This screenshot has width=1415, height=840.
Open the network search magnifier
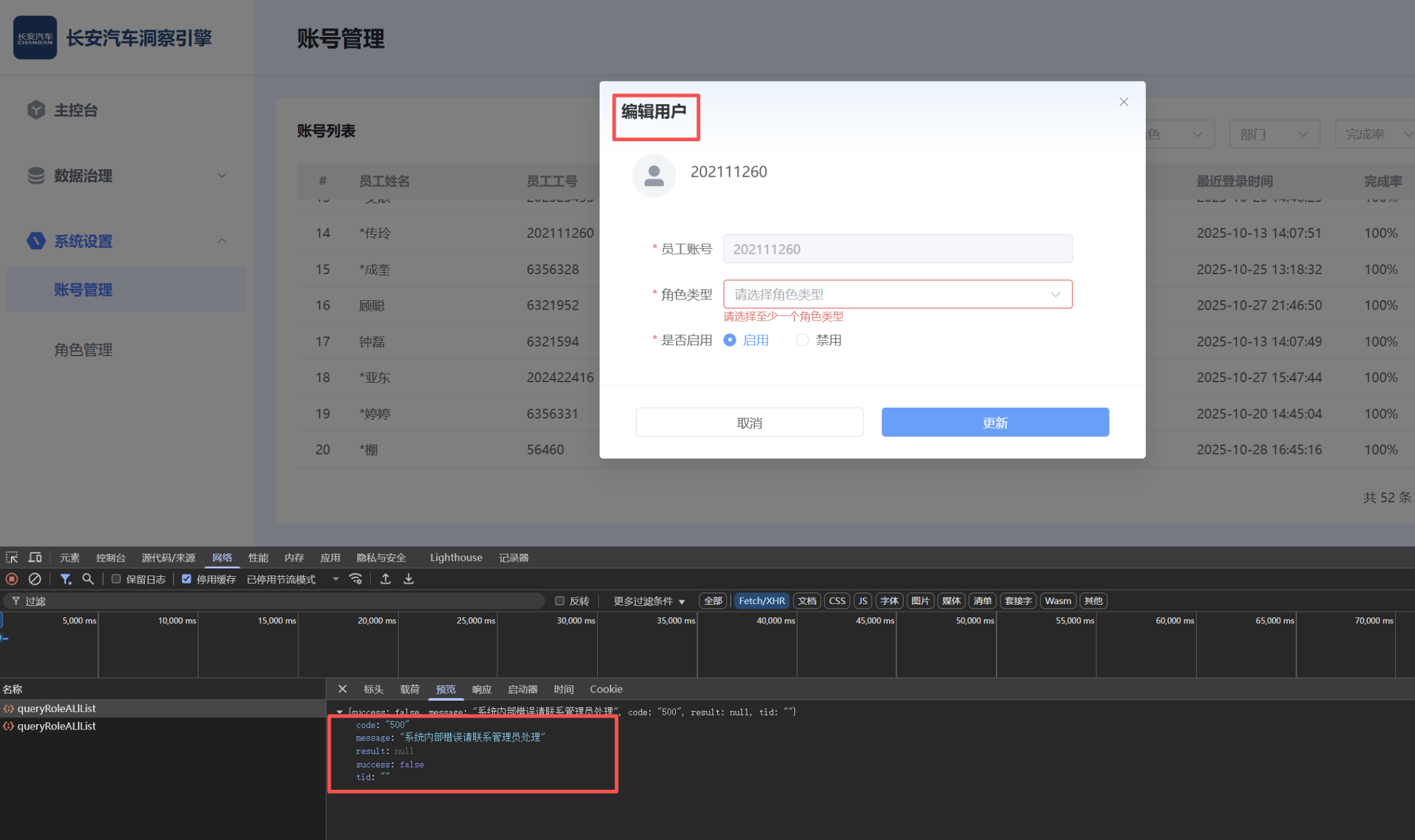88,579
